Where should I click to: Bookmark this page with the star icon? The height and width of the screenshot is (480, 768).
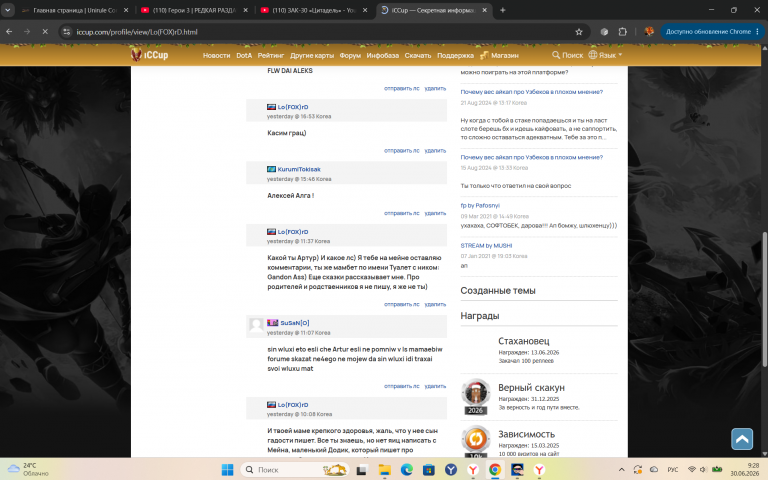(x=578, y=32)
